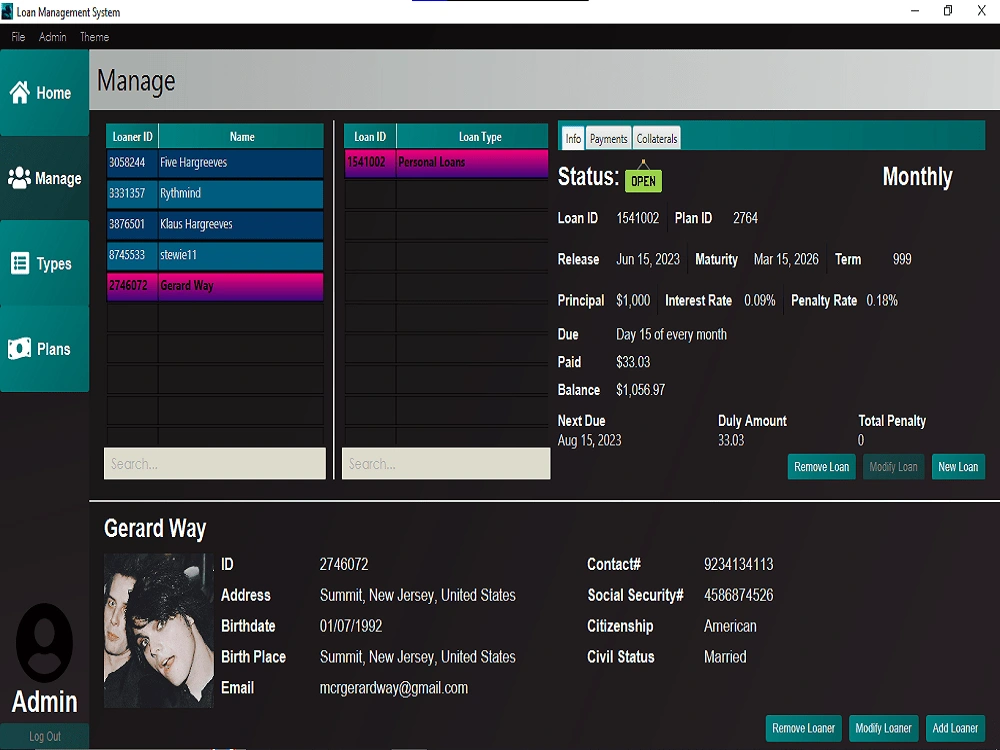
Task: Select the Rythmind loaner row
Action: point(215,193)
